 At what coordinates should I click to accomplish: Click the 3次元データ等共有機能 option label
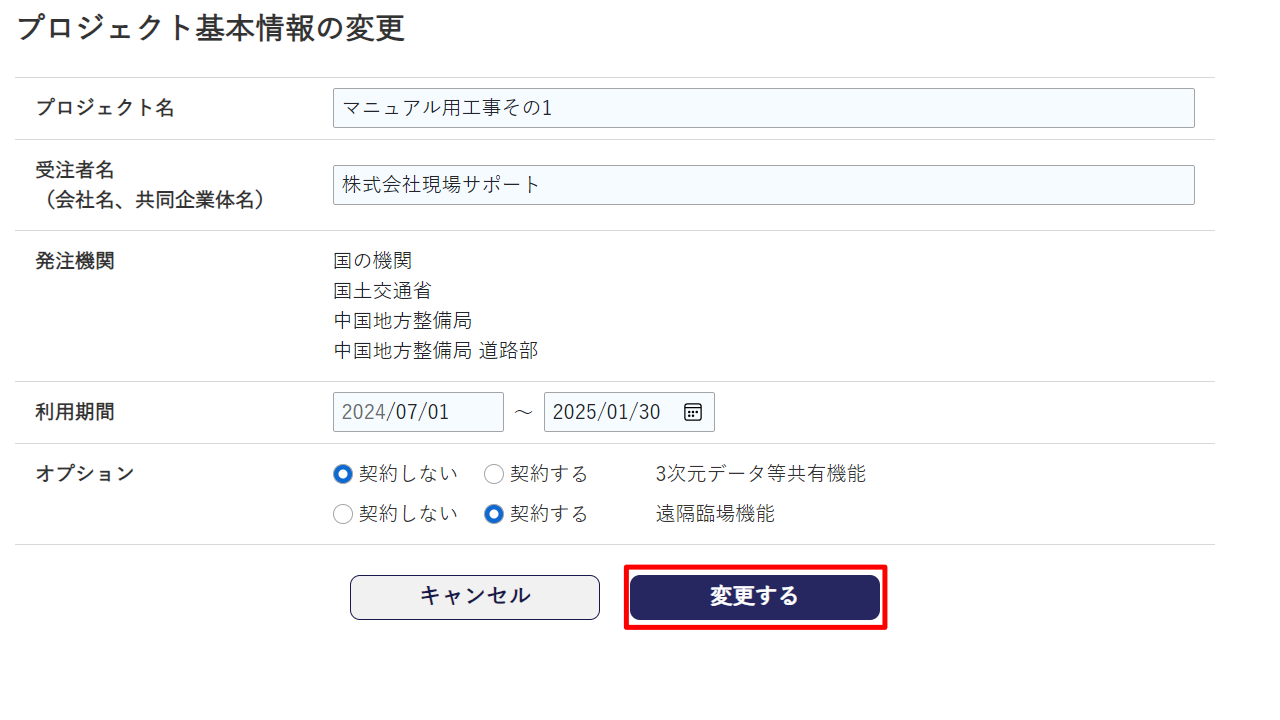point(761,474)
